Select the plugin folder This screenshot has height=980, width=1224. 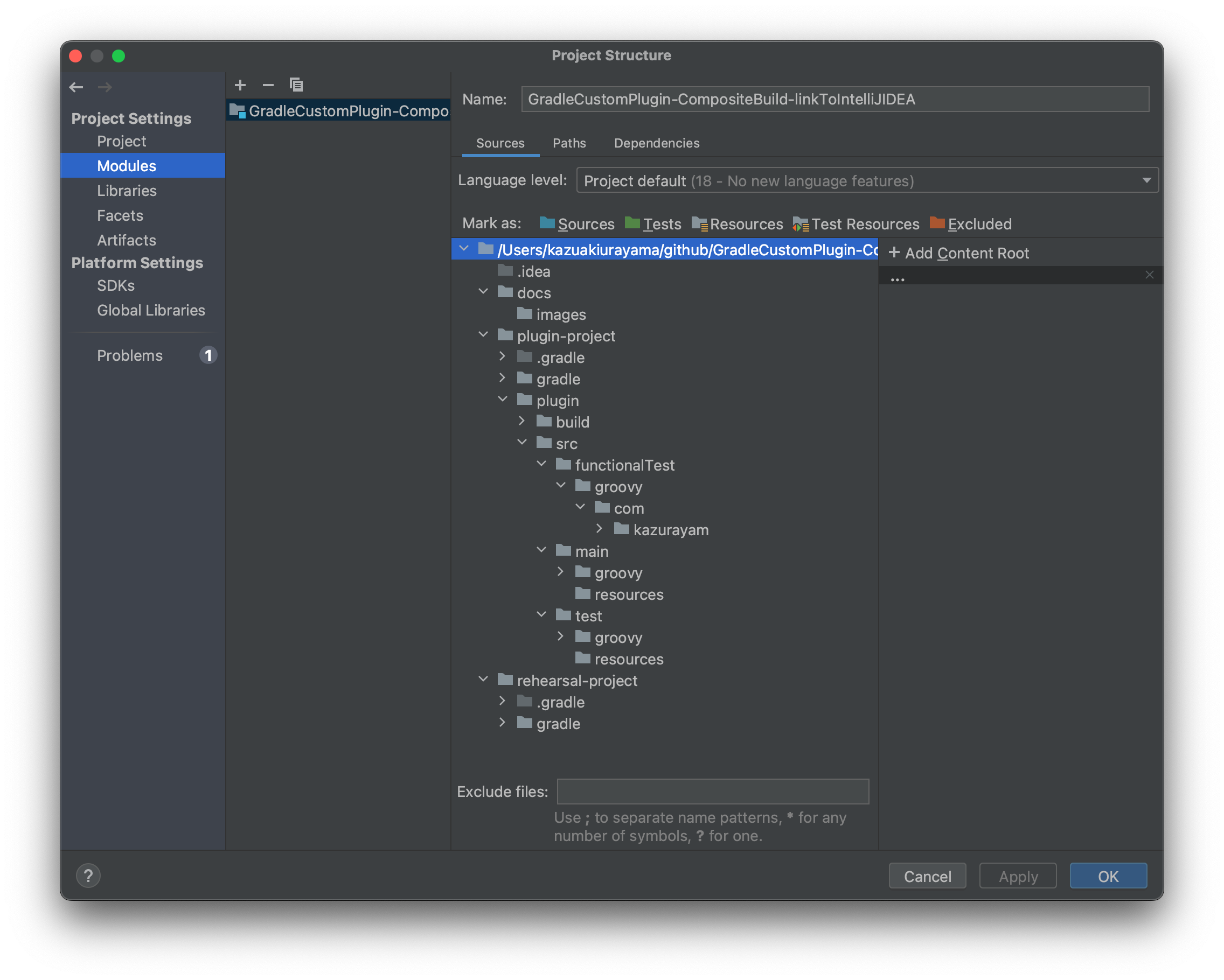click(548, 401)
